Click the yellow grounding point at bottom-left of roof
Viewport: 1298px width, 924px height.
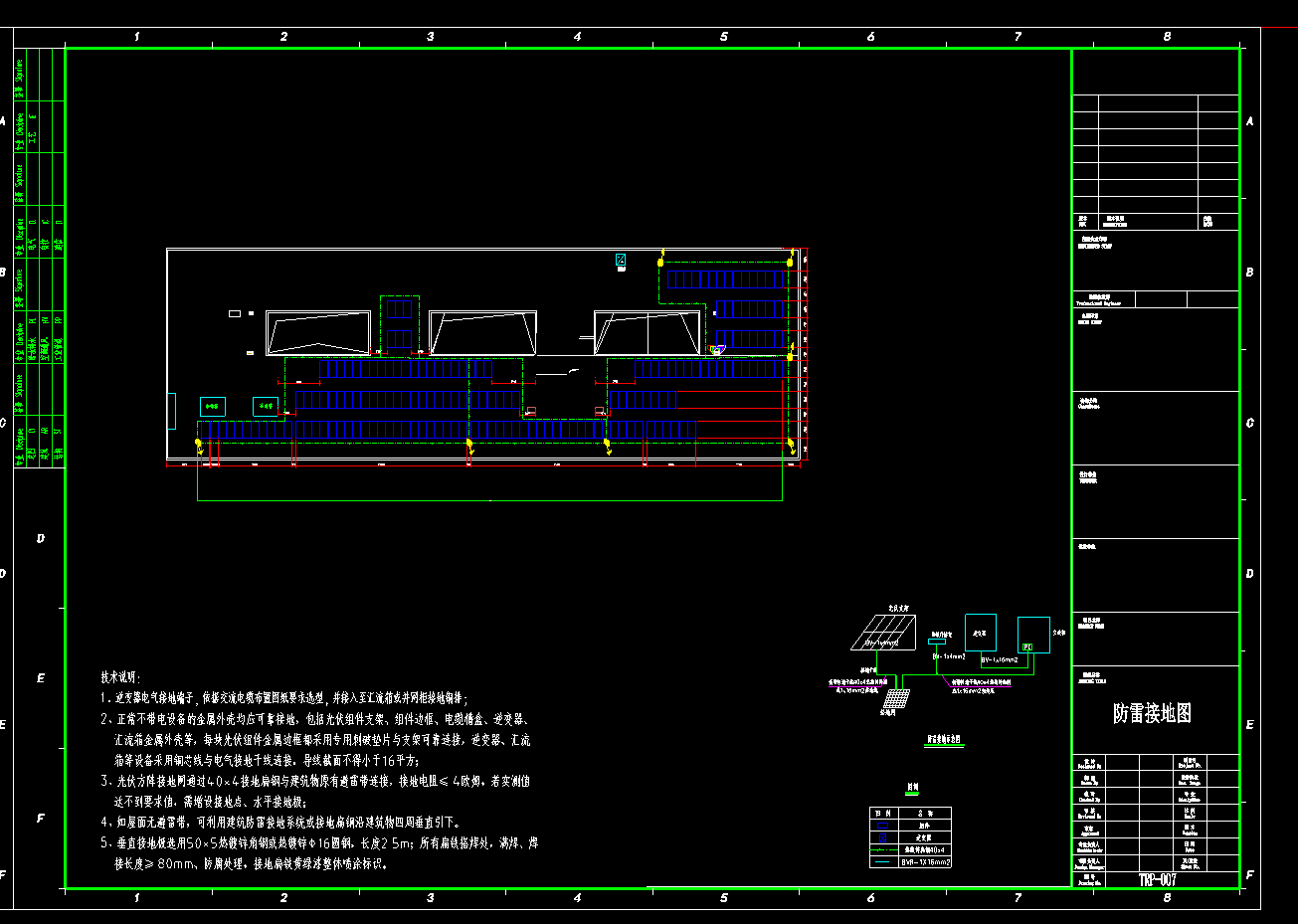tap(200, 444)
